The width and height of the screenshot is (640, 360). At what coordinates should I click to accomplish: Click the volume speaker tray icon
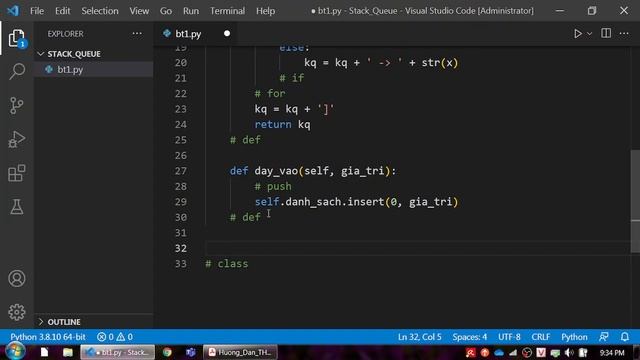point(569,352)
